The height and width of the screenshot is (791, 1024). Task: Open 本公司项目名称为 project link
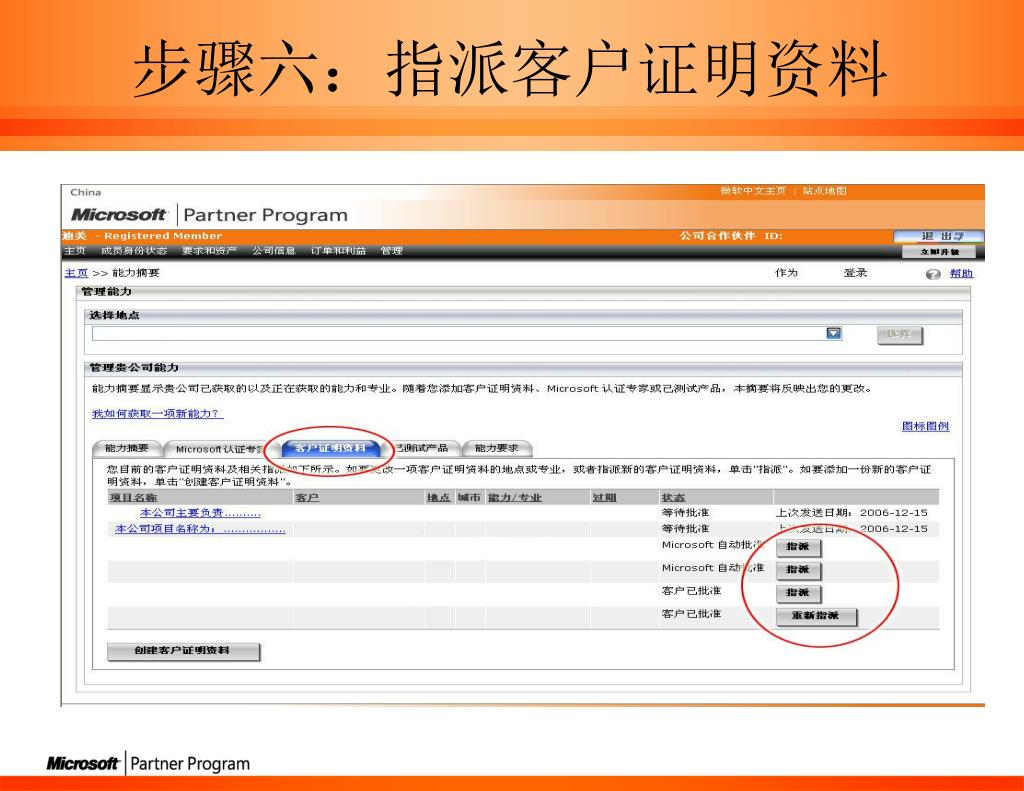(200, 529)
